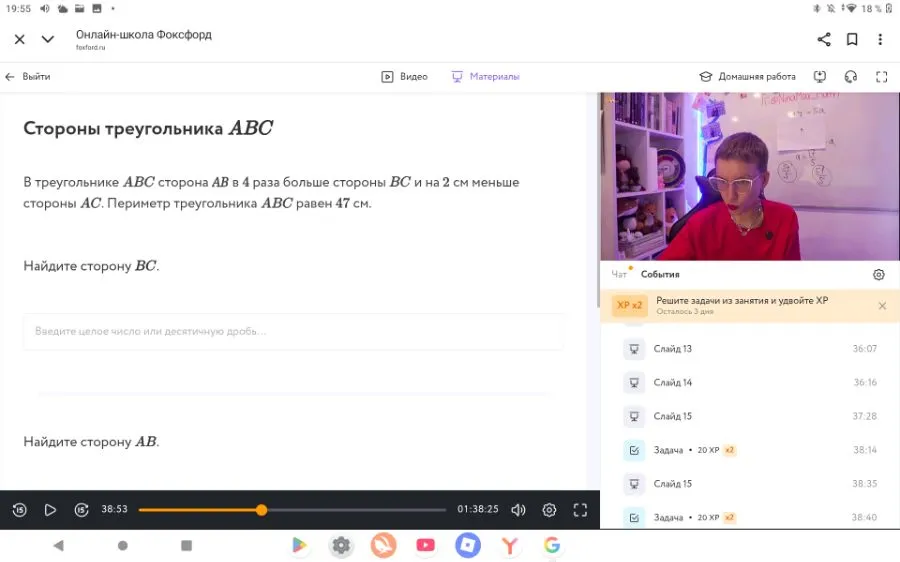The image size is (900, 562).
Task: Open Домашняя работа
Action: pyautogui.click(x=747, y=76)
